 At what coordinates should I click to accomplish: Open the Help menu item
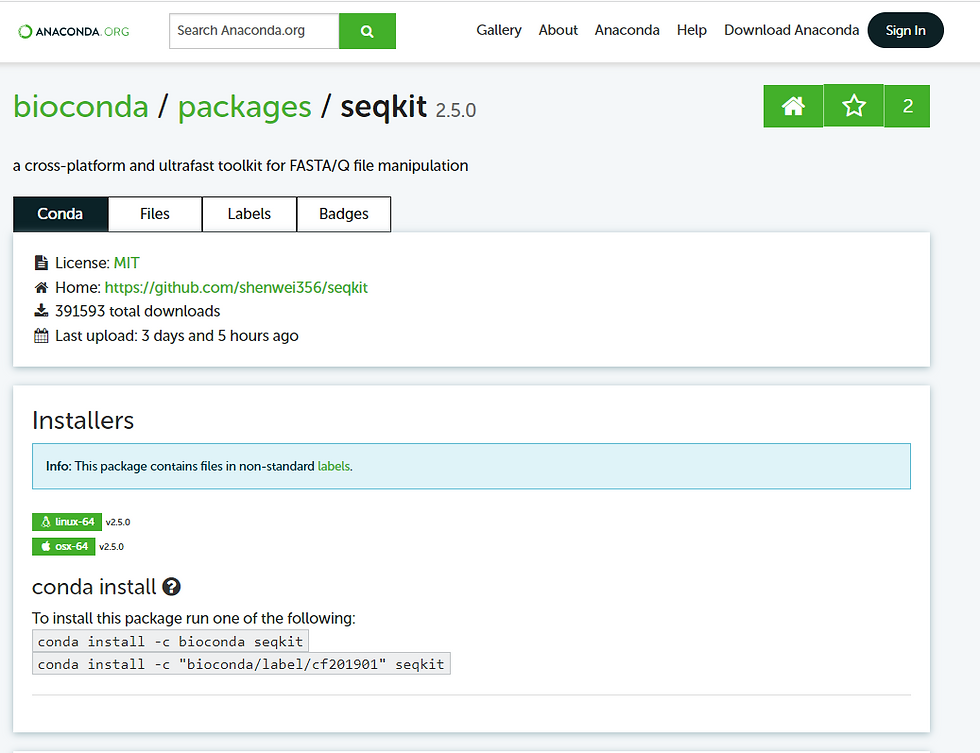coord(691,30)
